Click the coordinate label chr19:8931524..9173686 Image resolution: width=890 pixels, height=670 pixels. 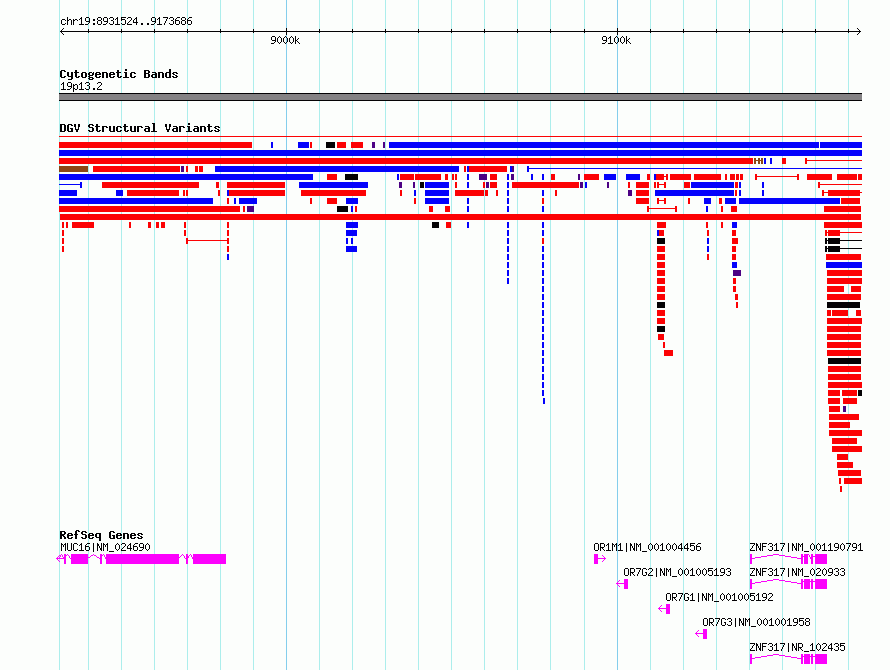click(126, 22)
